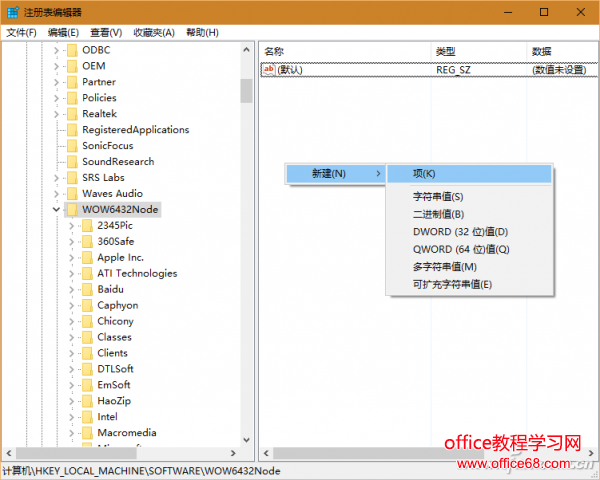Click the SonicFocus folder icon
Viewport: 600px width, 480px height.
(x=72, y=146)
